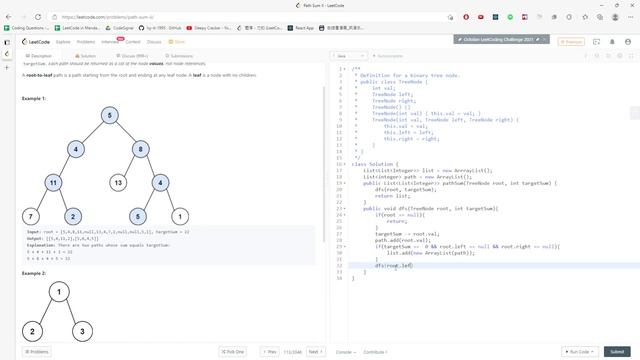640x360 pixels.
Task: Open the browser profile avatar
Action: tap(615, 17)
